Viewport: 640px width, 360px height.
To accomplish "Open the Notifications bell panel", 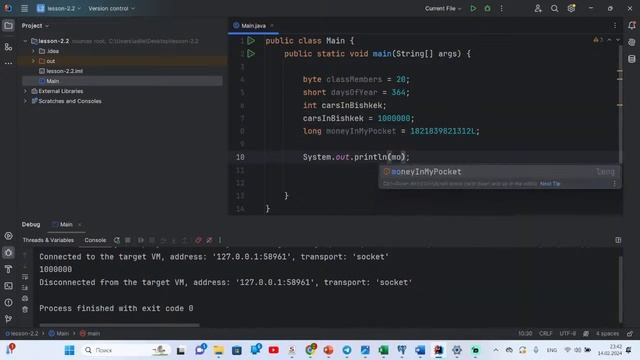I will coord(632,25).
